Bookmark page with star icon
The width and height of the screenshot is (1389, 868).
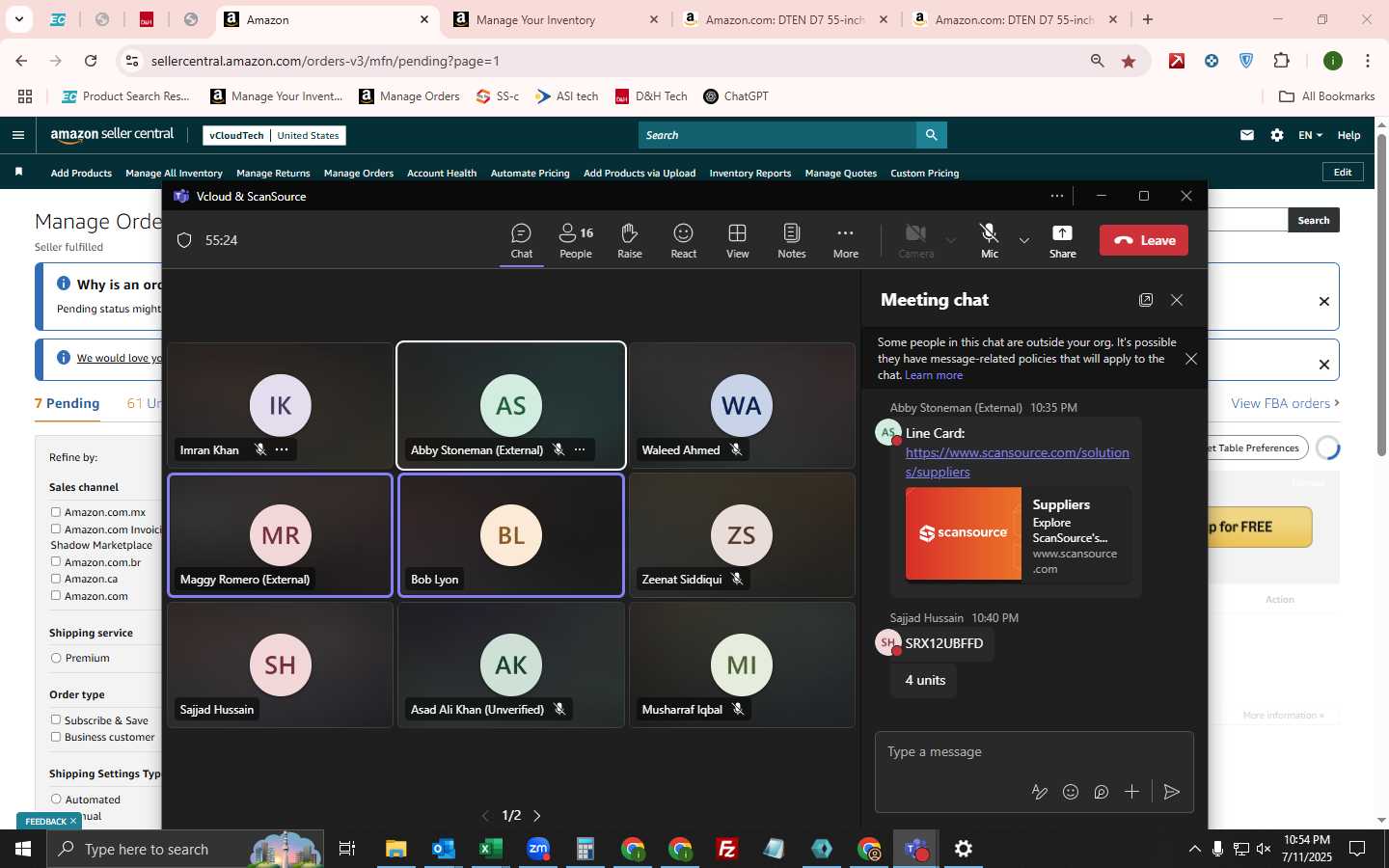click(1129, 61)
